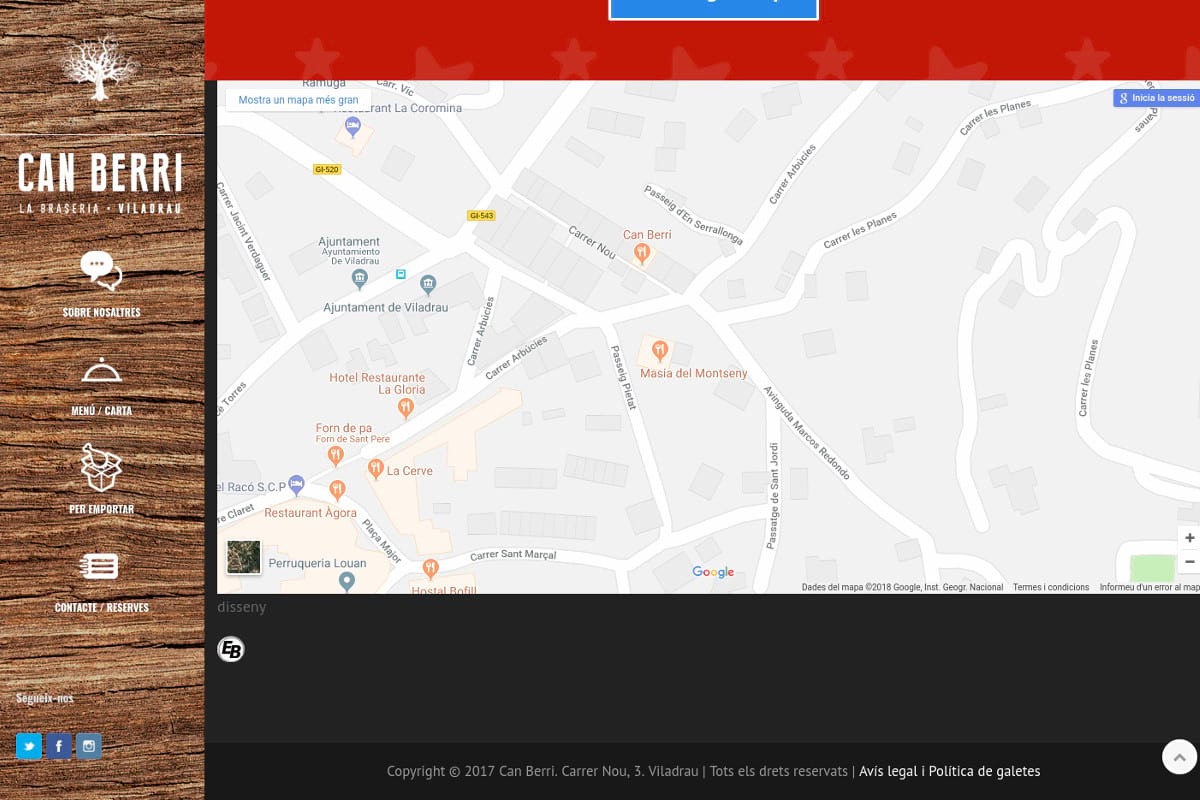Click the Google logo on map

pyautogui.click(x=713, y=572)
